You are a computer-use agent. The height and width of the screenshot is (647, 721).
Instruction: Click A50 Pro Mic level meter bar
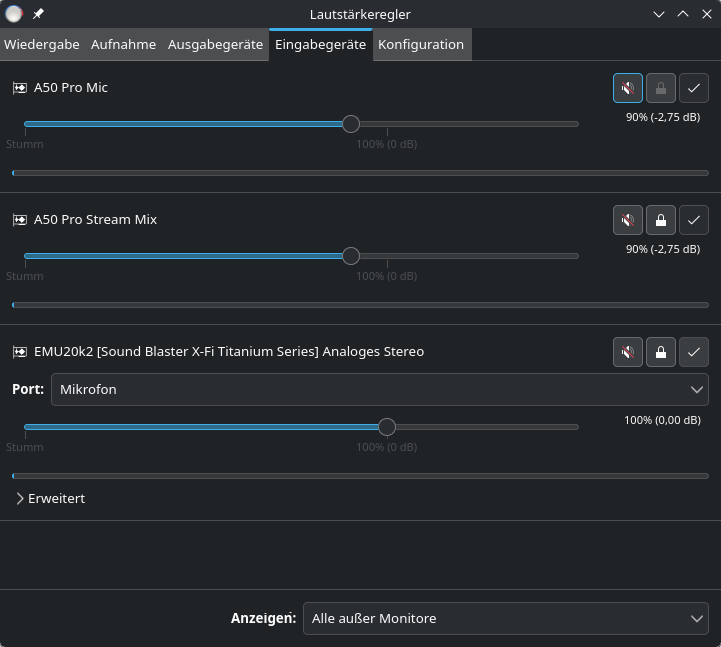point(360,173)
